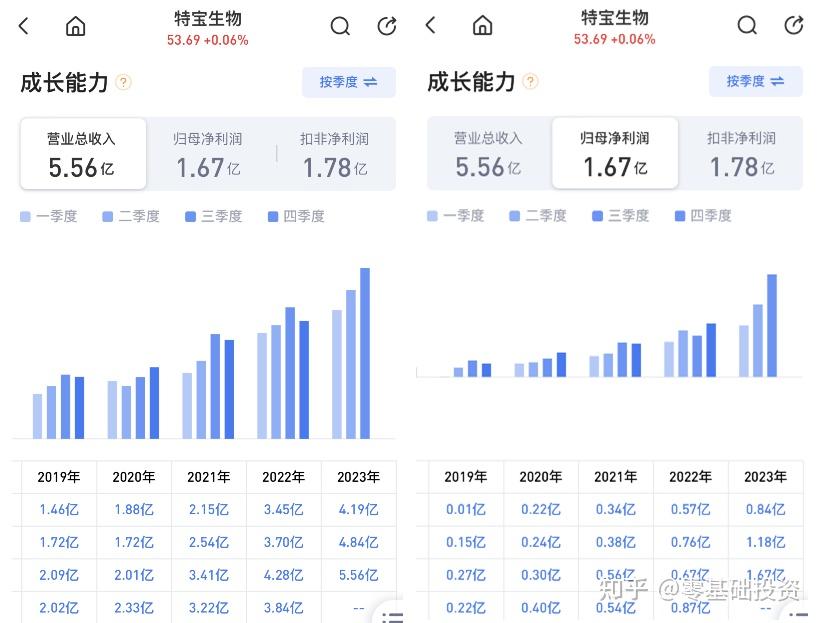Toggle 一季度 legend in right chart
Image resolution: width=821 pixels, height=623 pixels.
456,215
